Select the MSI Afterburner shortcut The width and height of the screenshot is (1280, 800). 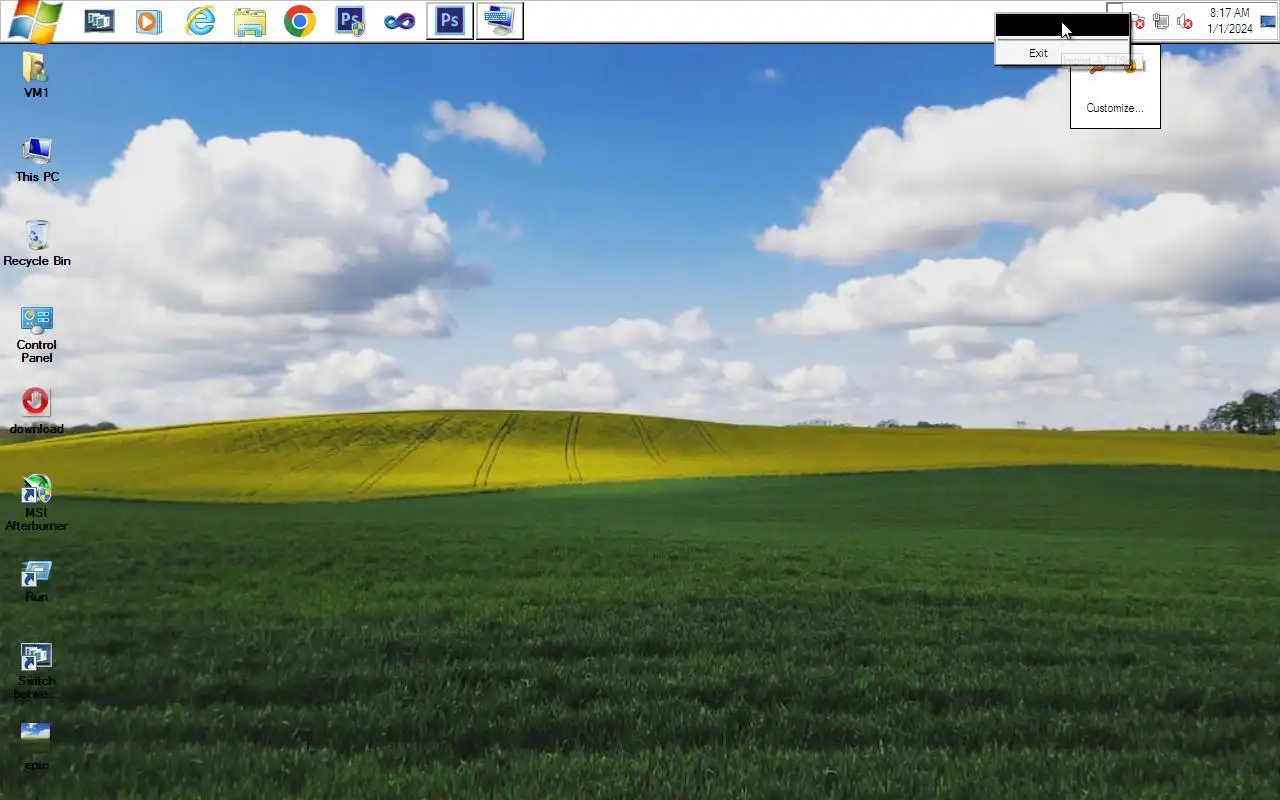point(37,502)
